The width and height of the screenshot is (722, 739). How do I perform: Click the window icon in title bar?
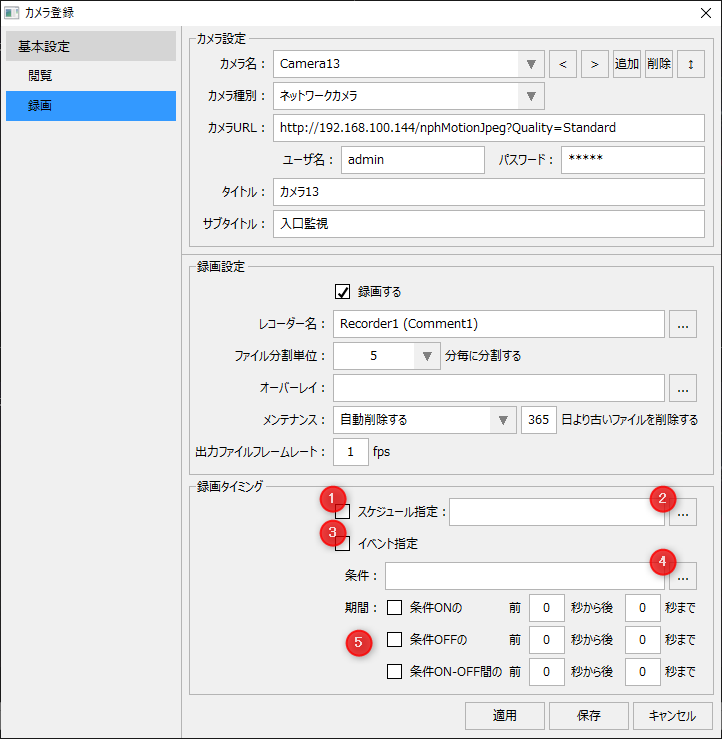pos(12,13)
